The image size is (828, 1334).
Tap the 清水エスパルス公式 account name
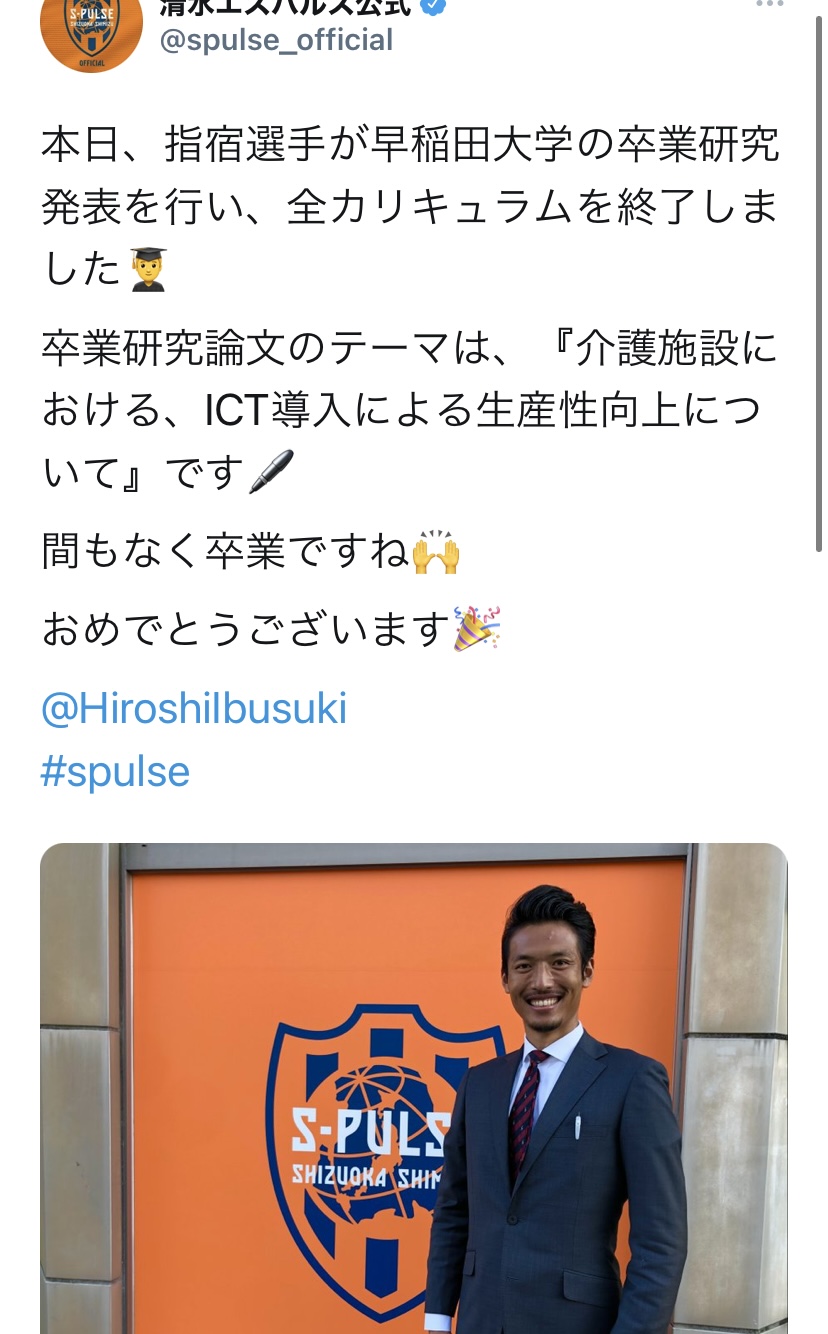pyautogui.click(x=285, y=6)
